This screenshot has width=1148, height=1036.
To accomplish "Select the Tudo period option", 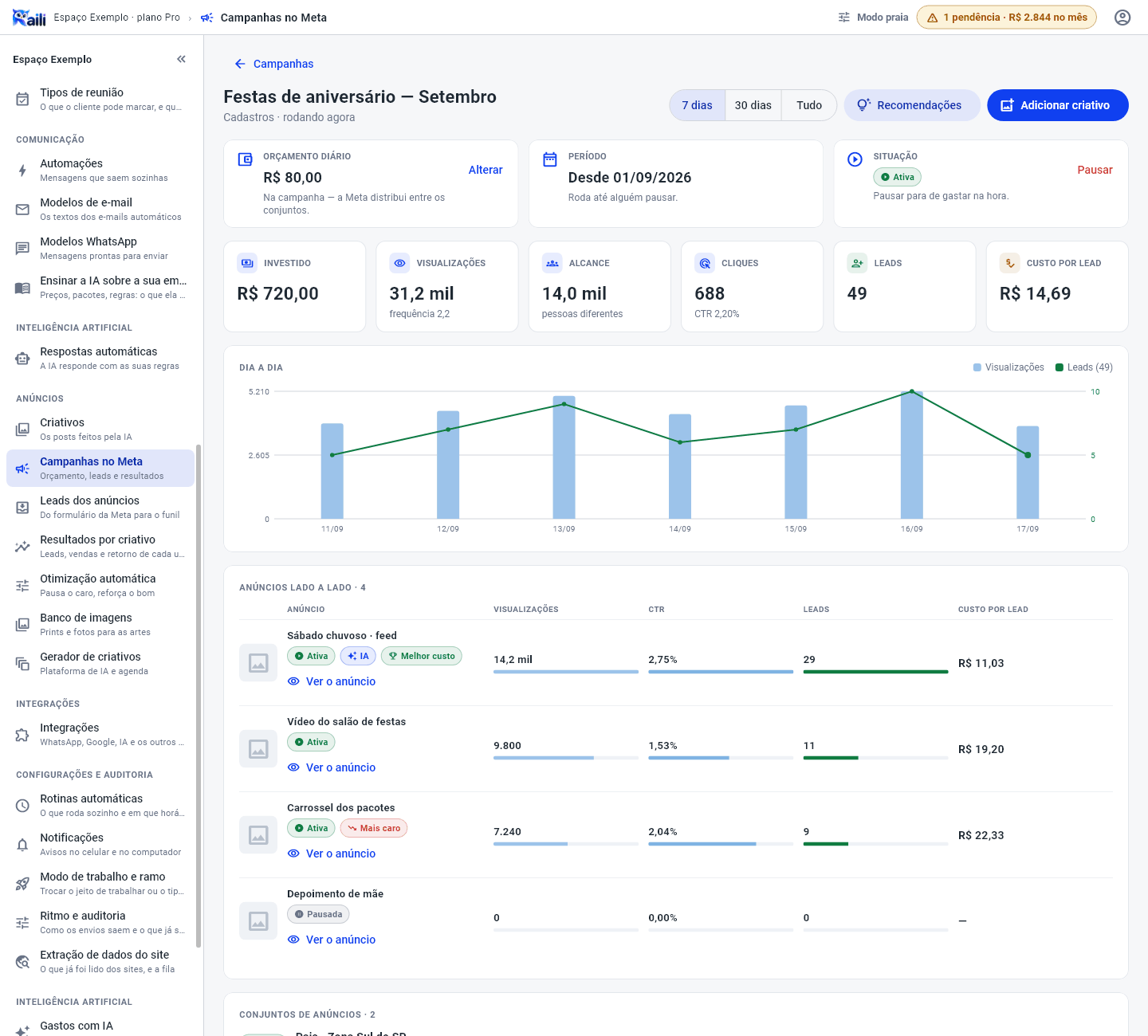I will [809, 105].
